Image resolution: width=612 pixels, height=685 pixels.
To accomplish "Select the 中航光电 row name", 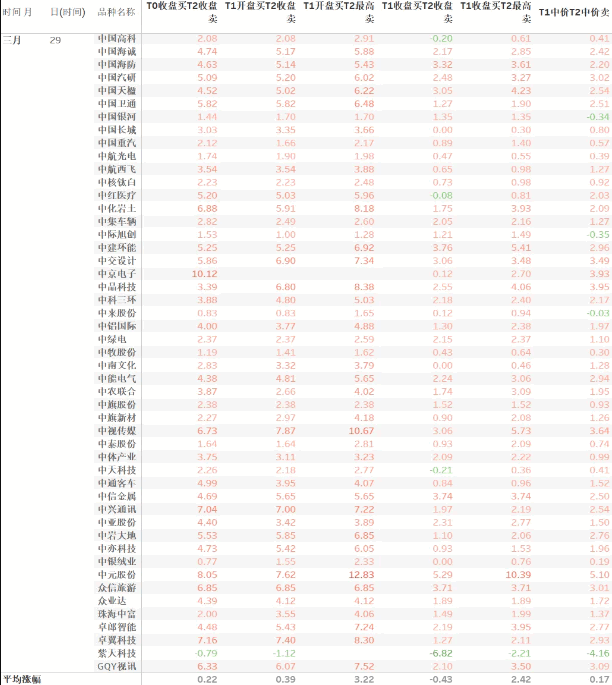I will click(117, 156).
